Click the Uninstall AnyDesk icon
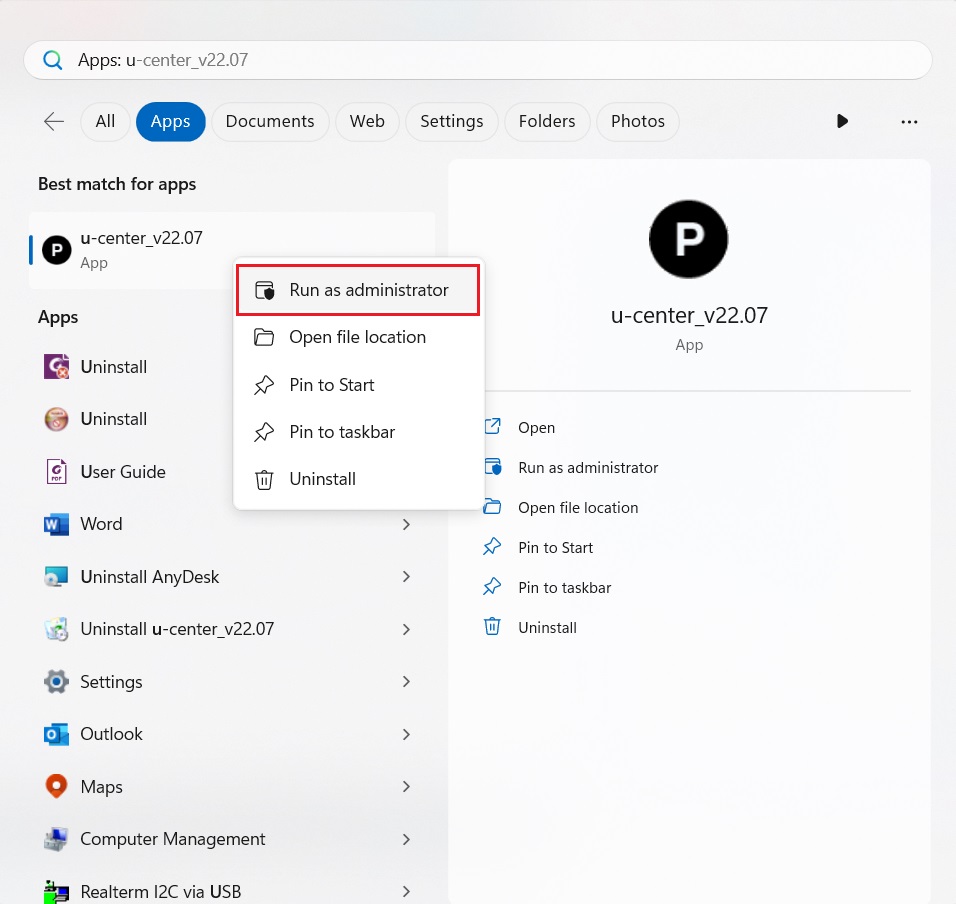The height and width of the screenshot is (904, 956). (x=56, y=577)
